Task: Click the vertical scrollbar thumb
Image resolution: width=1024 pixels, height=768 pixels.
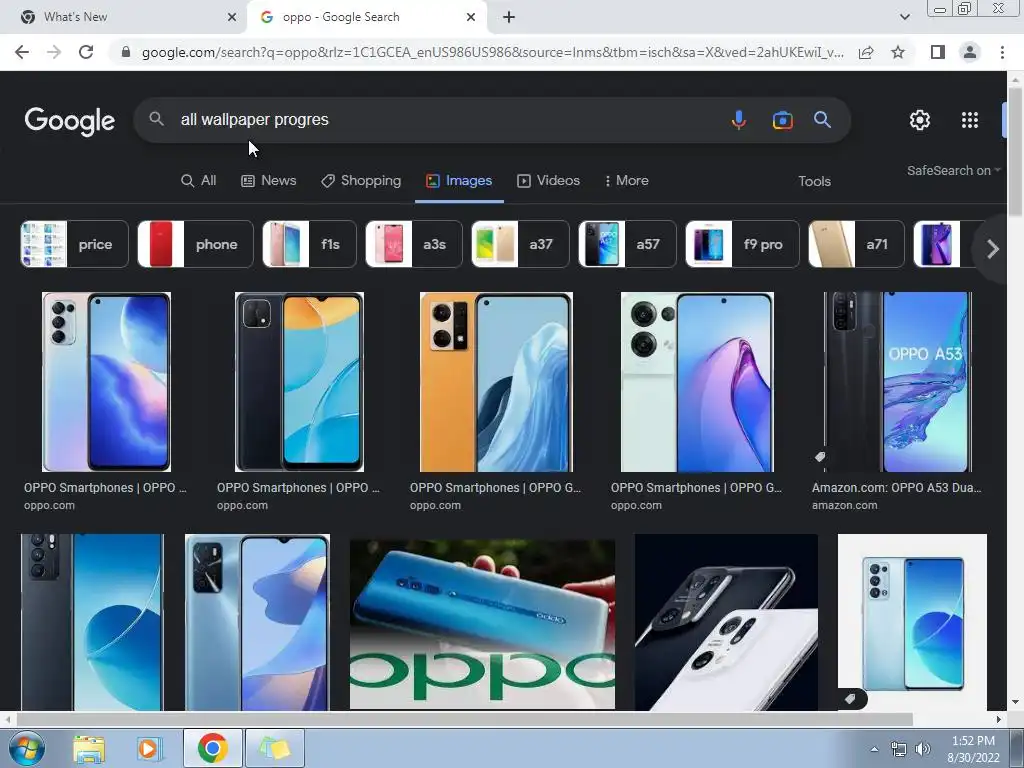Action: tap(1015, 150)
